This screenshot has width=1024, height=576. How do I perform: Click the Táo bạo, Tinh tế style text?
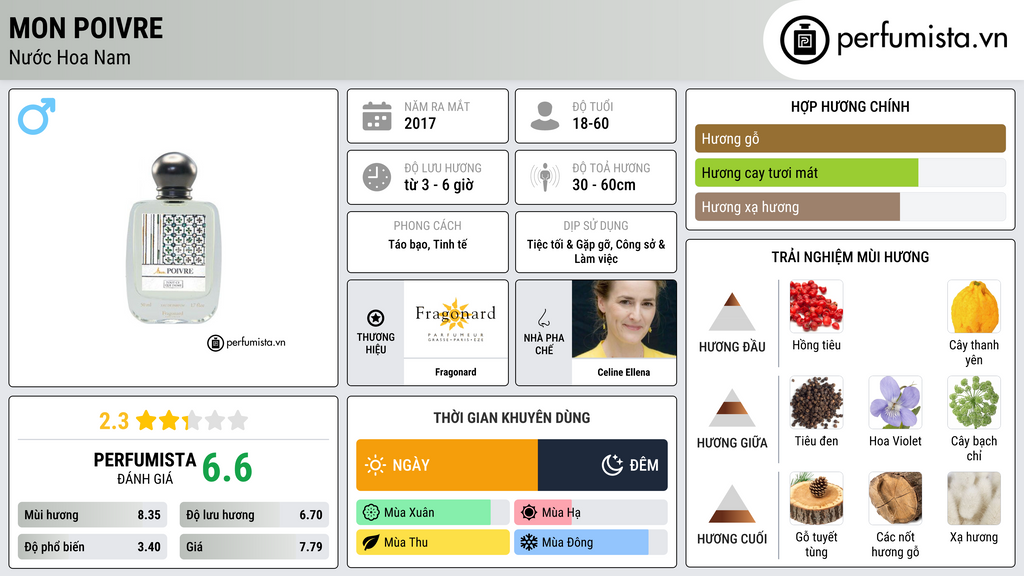(428, 244)
